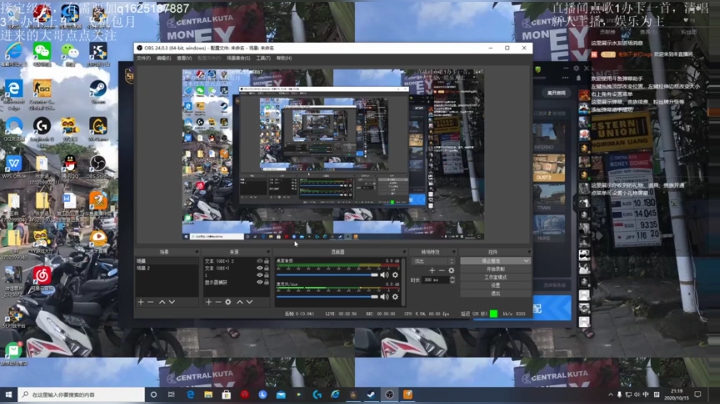This screenshot has height=404, width=720.
Task: Mute the Mic/Aux speaker icon
Action: 384,297
